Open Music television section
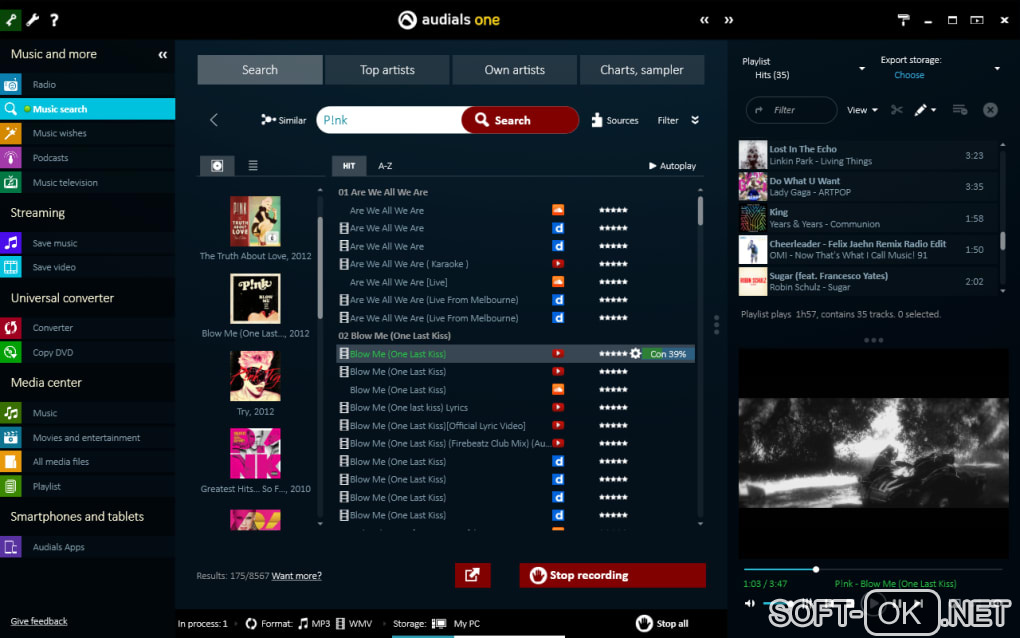The width and height of the screenshot is (1020, 638). click(87, 183)
